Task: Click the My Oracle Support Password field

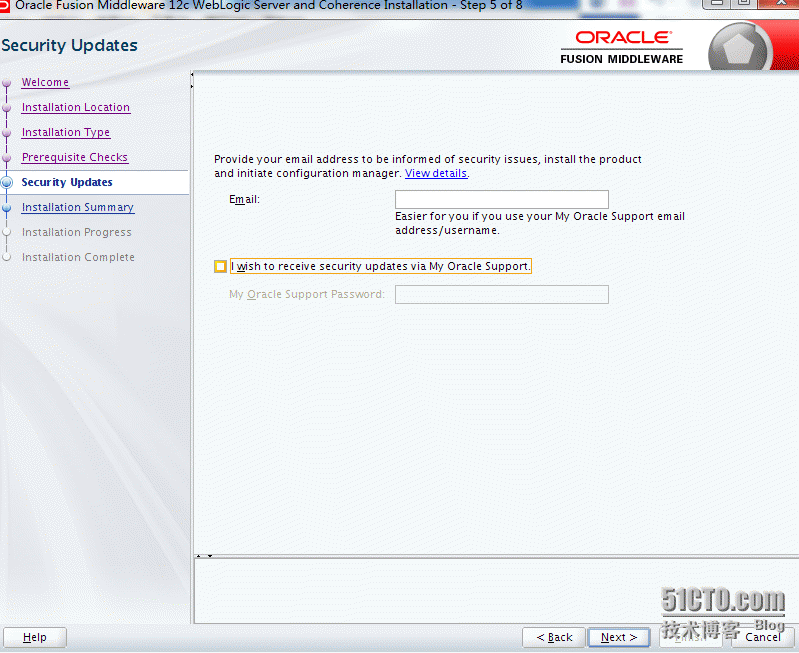Action: (x=501, y=294)
